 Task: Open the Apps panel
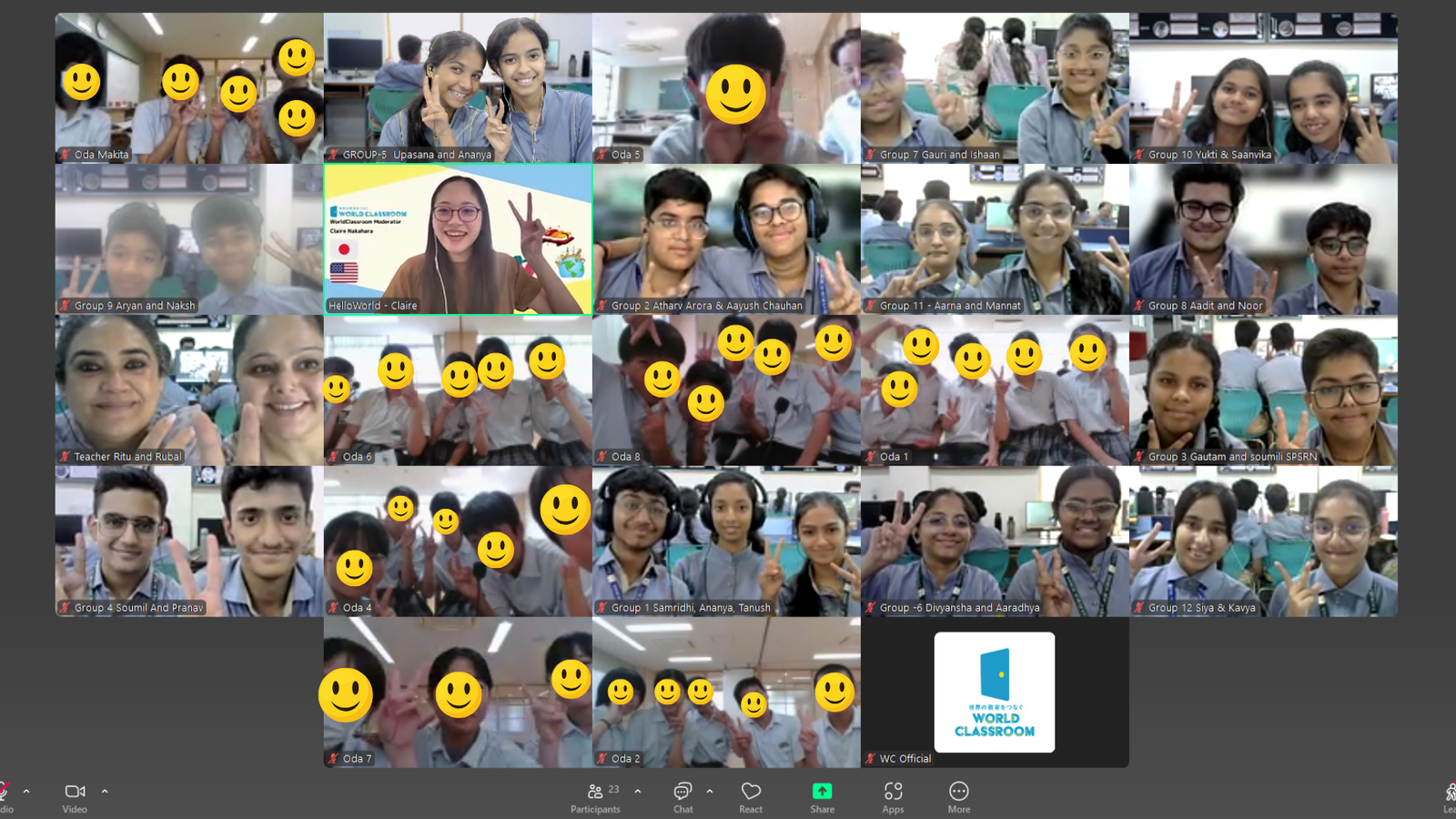pos(893,796)
